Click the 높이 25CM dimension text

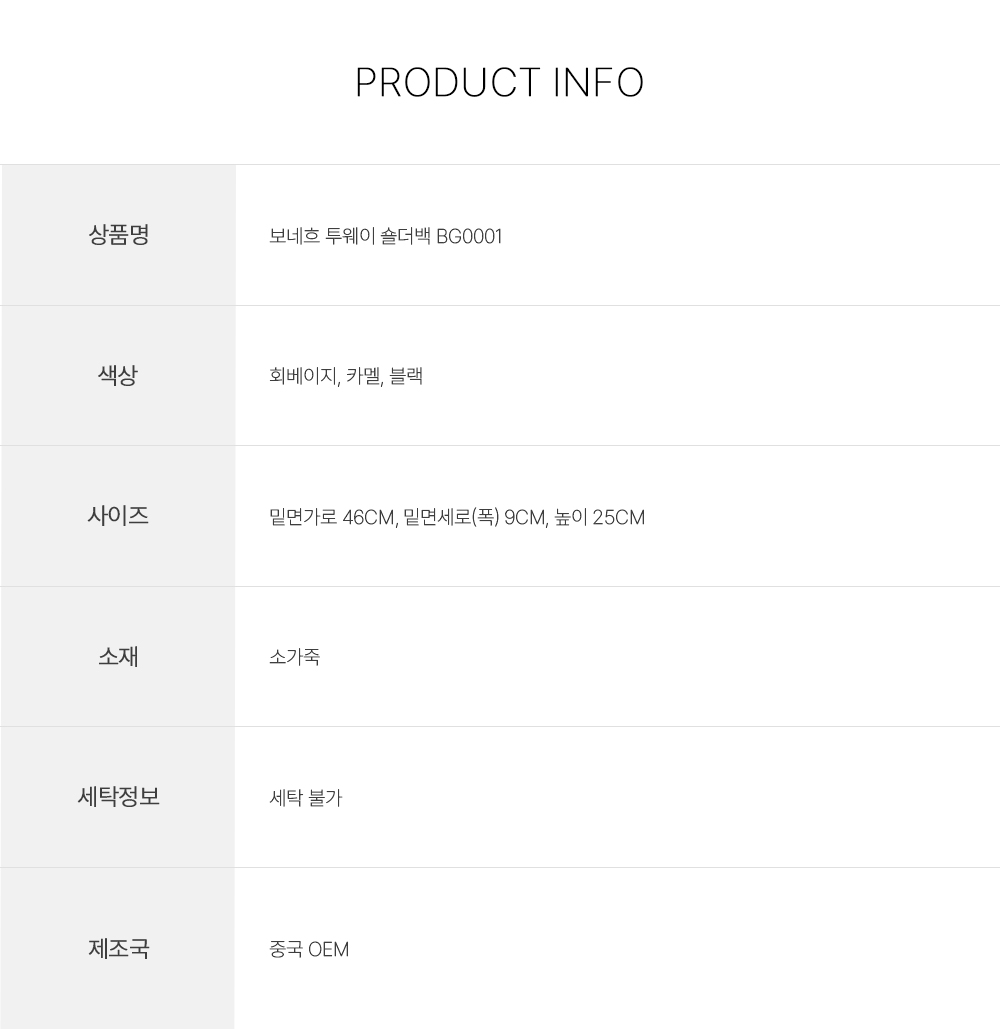(600, 518)
